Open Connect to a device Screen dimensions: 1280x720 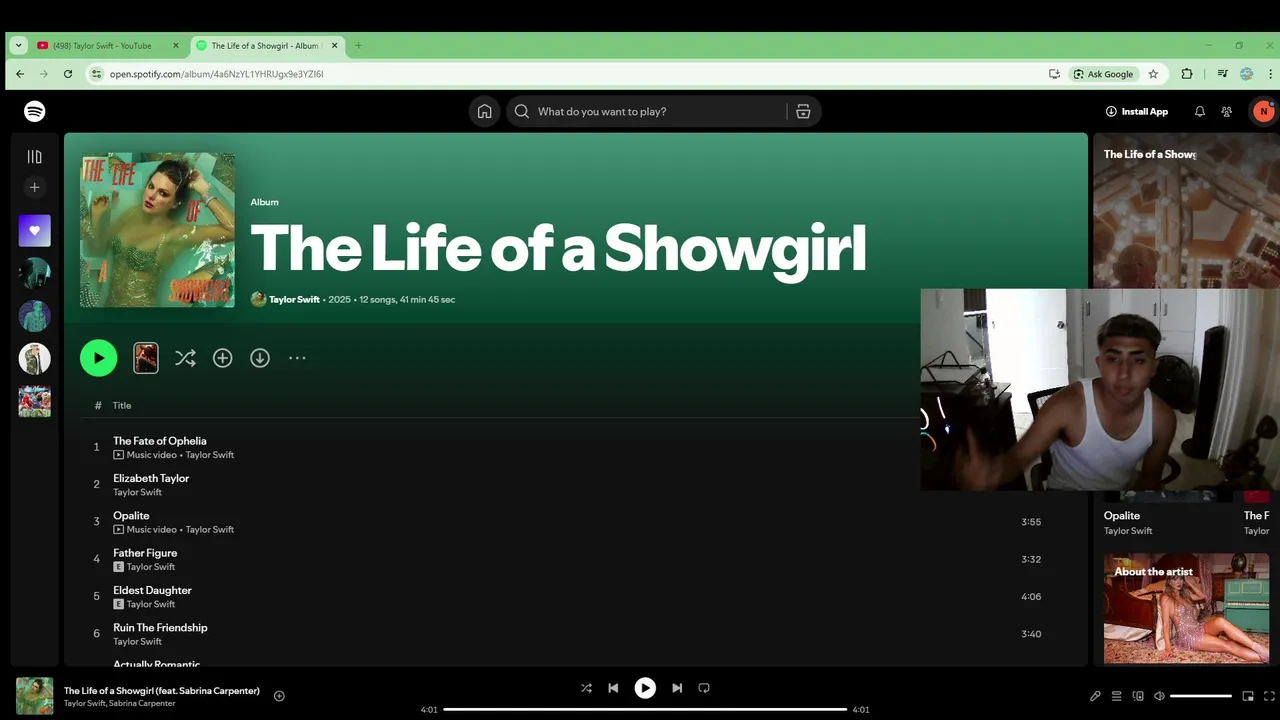[x=1138, y=696]
